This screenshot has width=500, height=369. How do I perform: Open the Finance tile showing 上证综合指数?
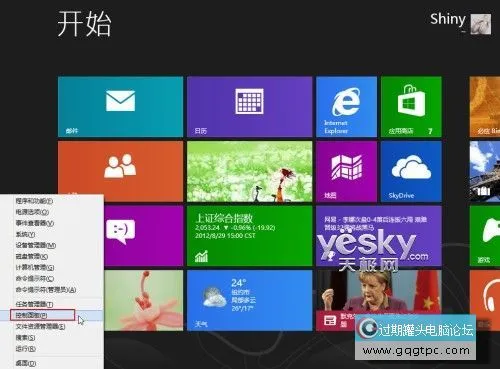[250, 236]
